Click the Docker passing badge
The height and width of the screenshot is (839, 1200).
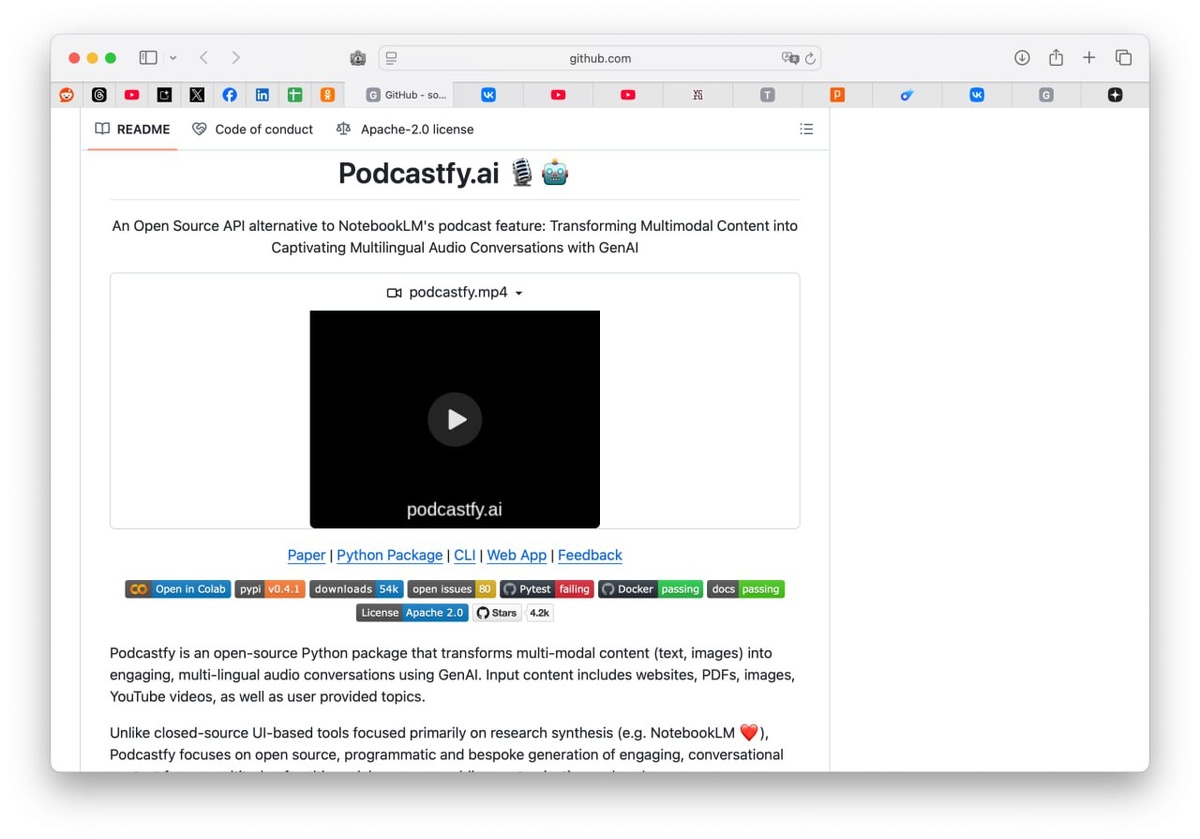coord(651,589)
